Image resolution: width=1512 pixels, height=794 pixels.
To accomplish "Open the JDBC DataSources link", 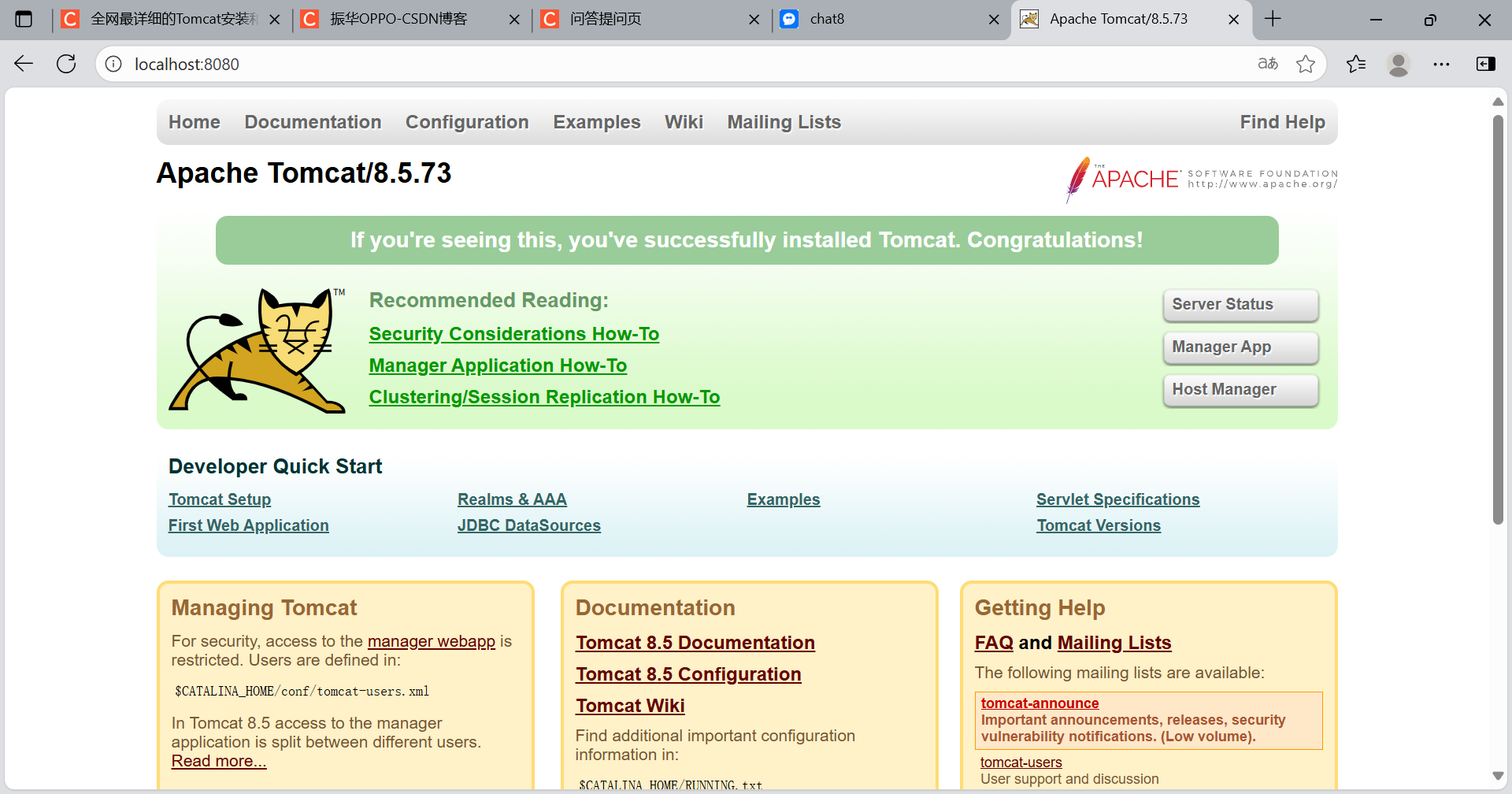I will pyautogui.click(x=529, y=525).
